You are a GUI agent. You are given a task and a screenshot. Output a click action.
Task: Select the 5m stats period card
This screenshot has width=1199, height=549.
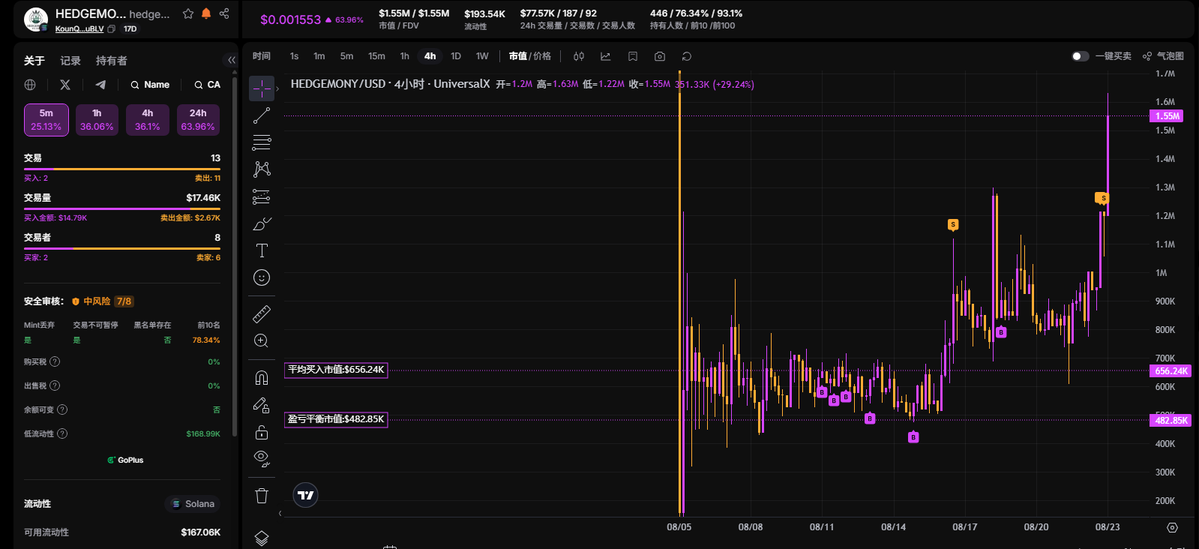pos(46,120)
